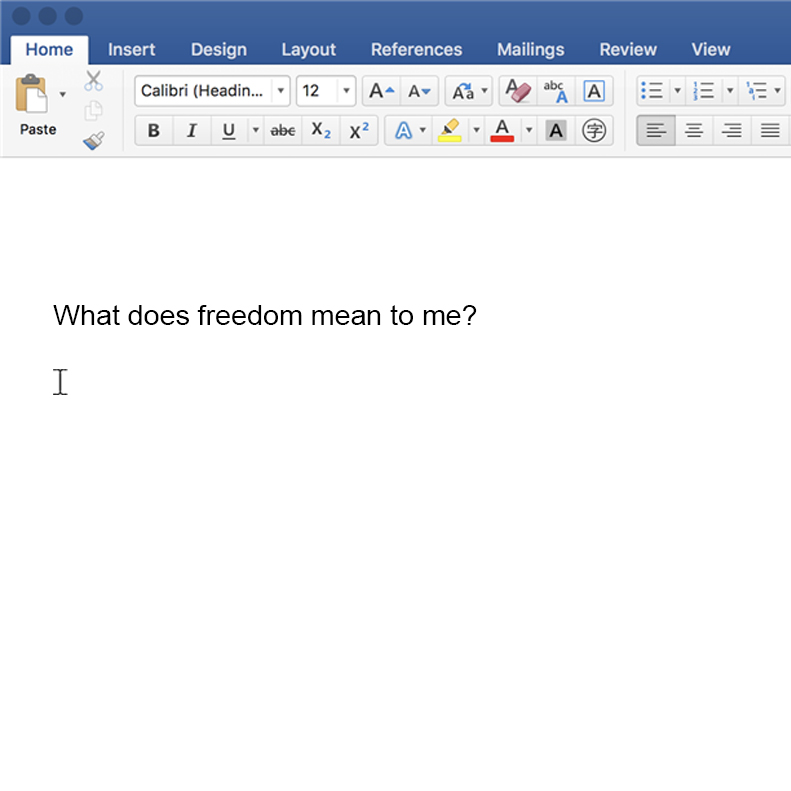
Task: Click the window zoom button
Action: click(74, 16)
